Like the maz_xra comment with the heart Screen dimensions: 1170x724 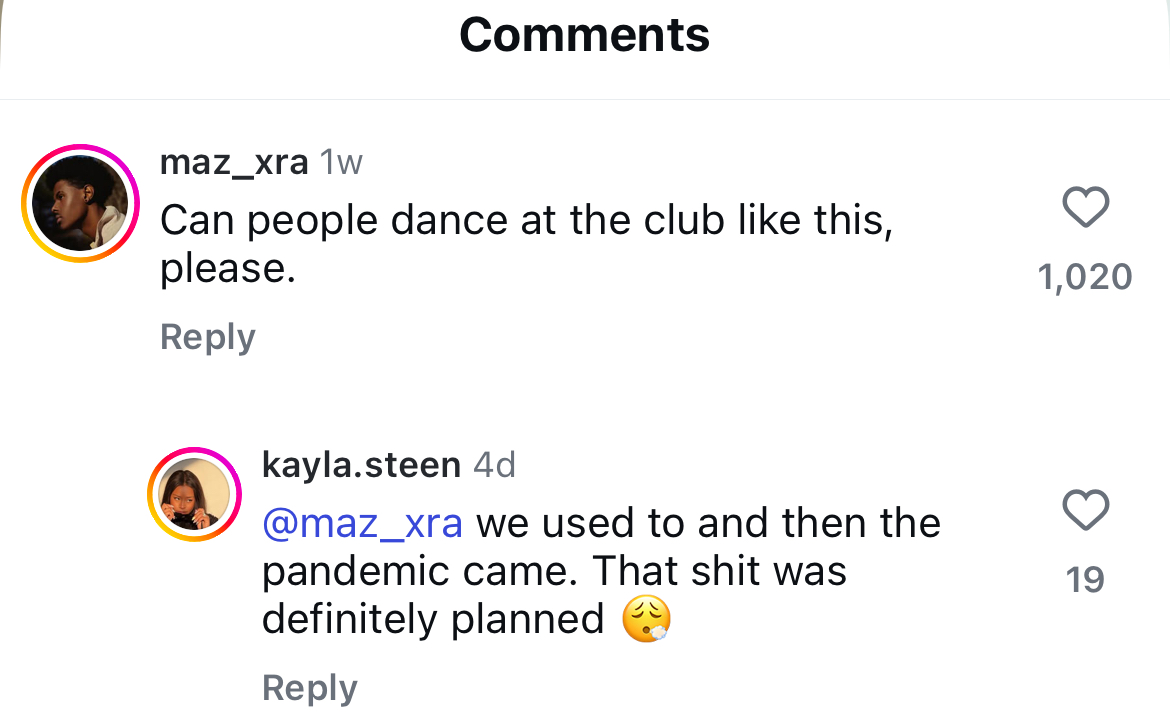(x=1085, y=208)
